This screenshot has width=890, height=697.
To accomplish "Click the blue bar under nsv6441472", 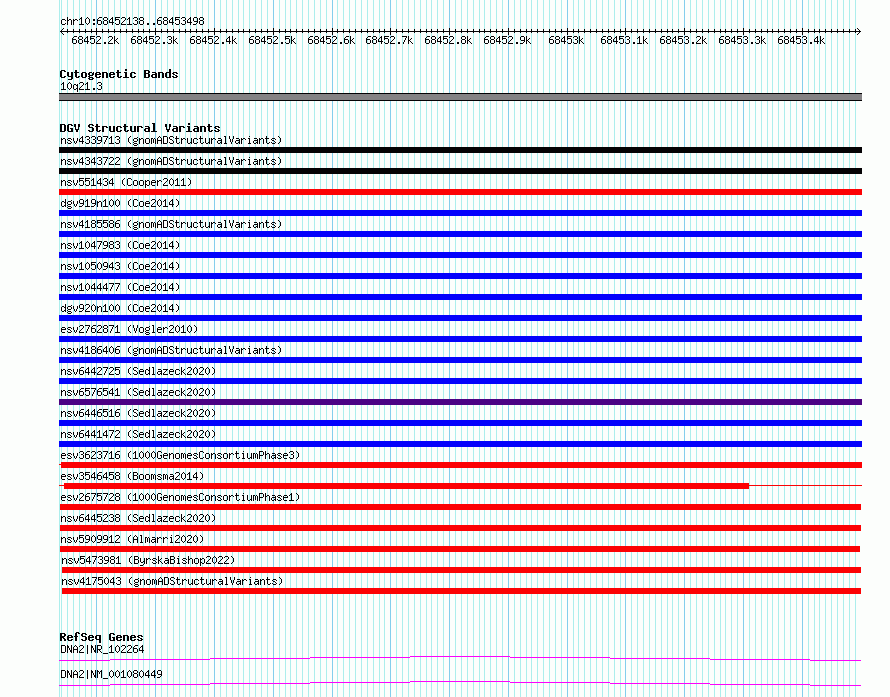I will (460, 444).
